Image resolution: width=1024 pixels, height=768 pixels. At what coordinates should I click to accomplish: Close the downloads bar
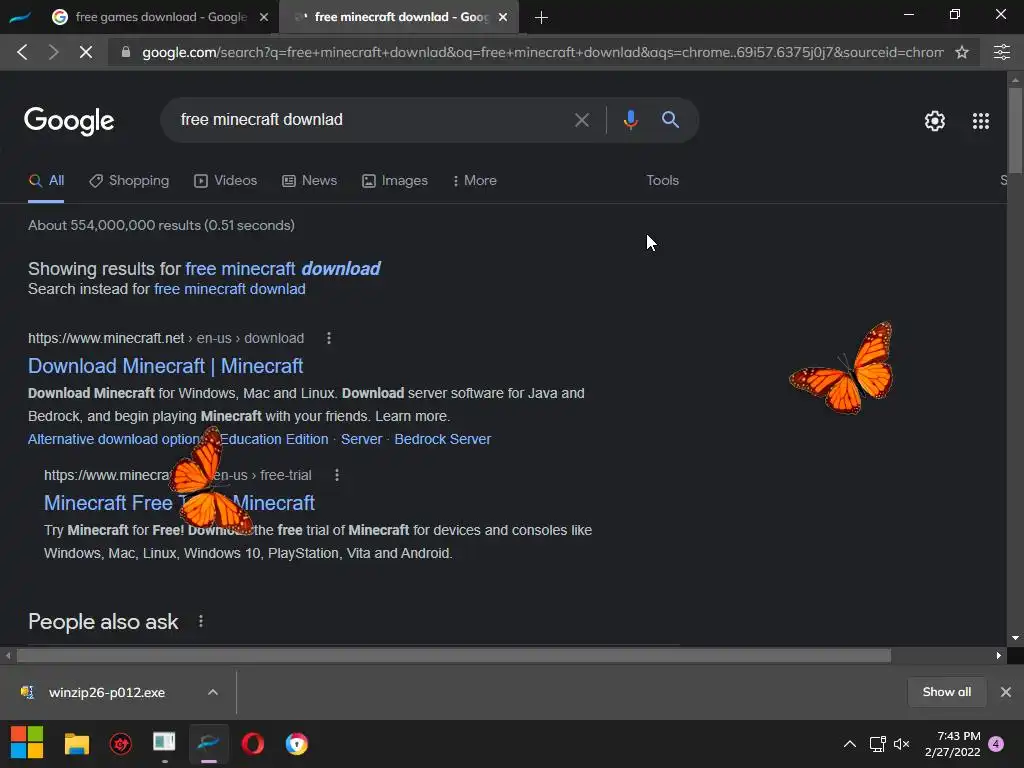coord(1006,692)
